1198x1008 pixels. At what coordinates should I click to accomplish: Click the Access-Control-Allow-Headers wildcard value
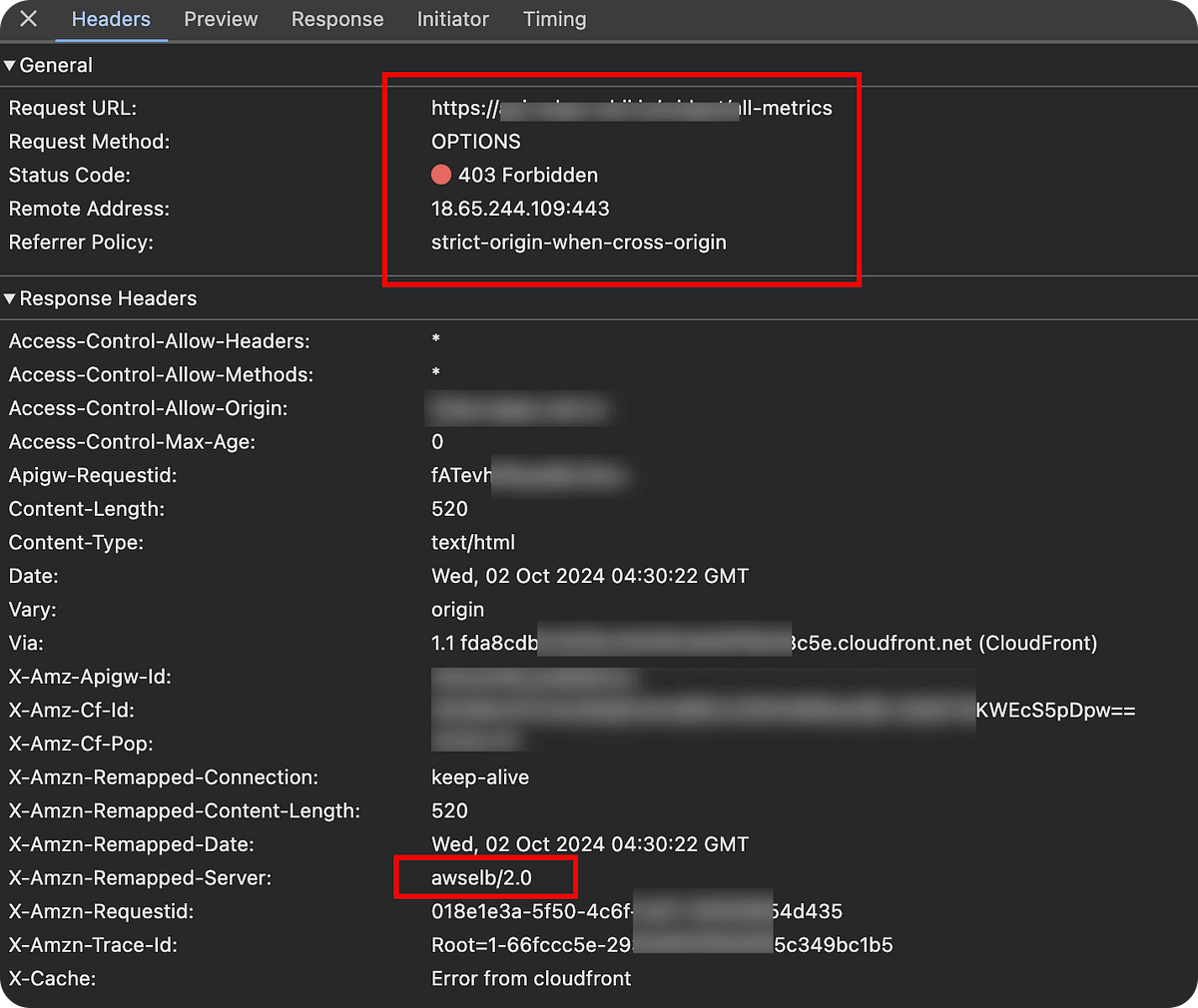[x=435, y=340]
